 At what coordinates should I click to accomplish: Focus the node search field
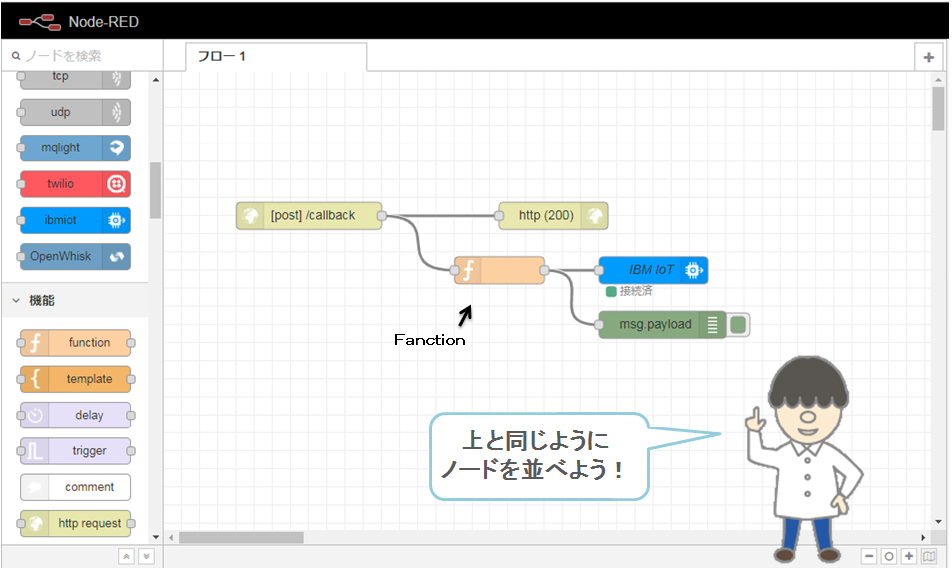tap(85, 56)
